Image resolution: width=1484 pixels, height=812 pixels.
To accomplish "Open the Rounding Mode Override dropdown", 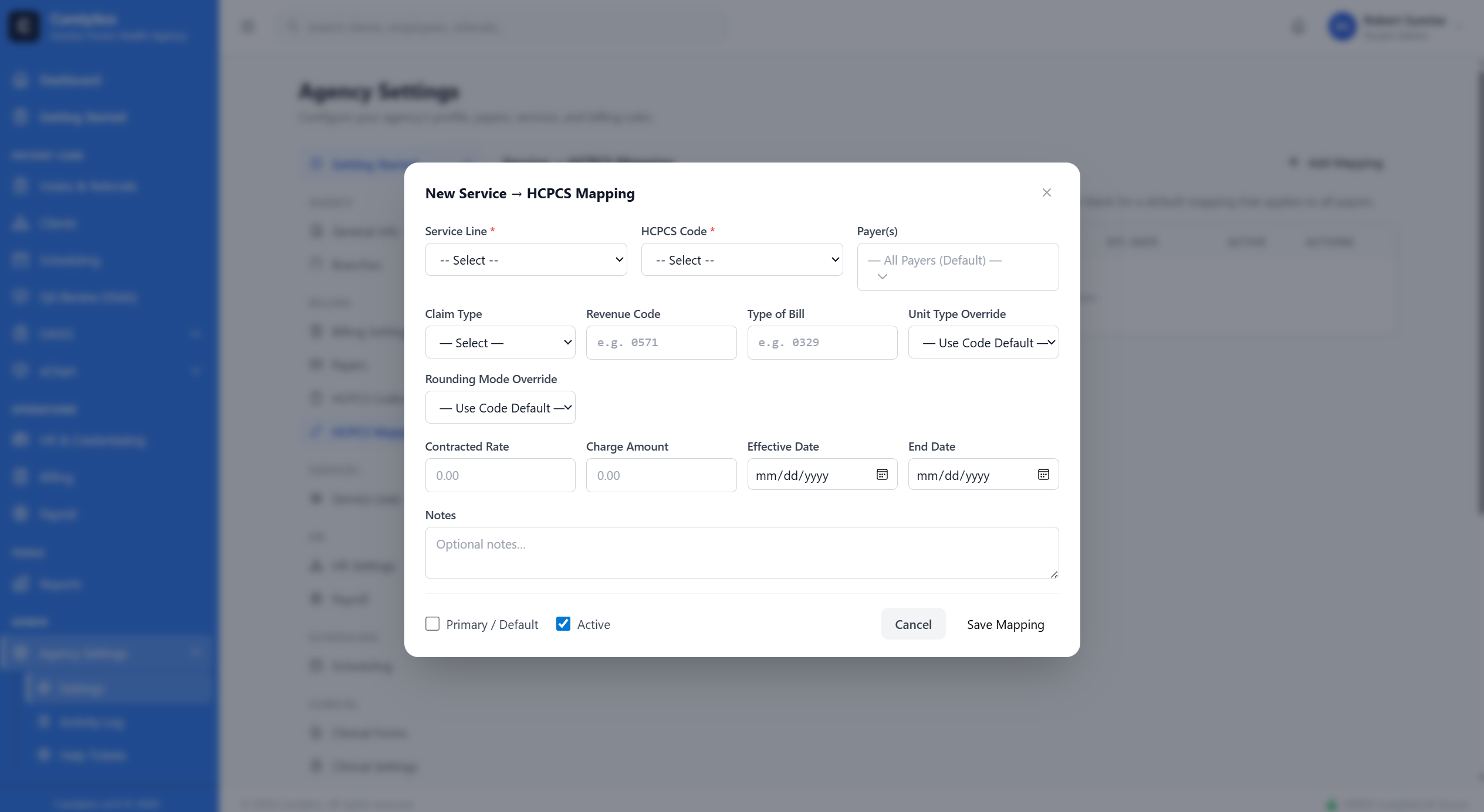I will [x=500, y=408].
